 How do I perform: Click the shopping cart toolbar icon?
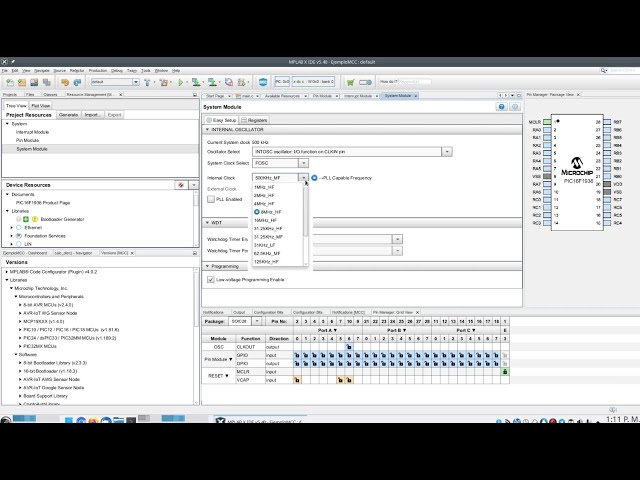click(350, 82)
